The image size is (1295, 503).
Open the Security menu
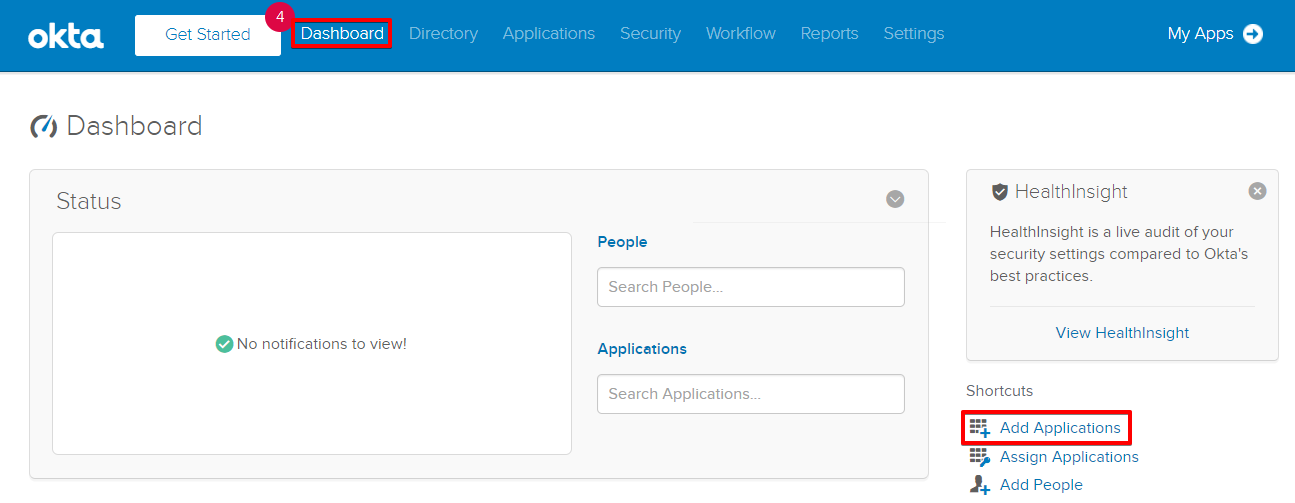[x=650, y=34]
